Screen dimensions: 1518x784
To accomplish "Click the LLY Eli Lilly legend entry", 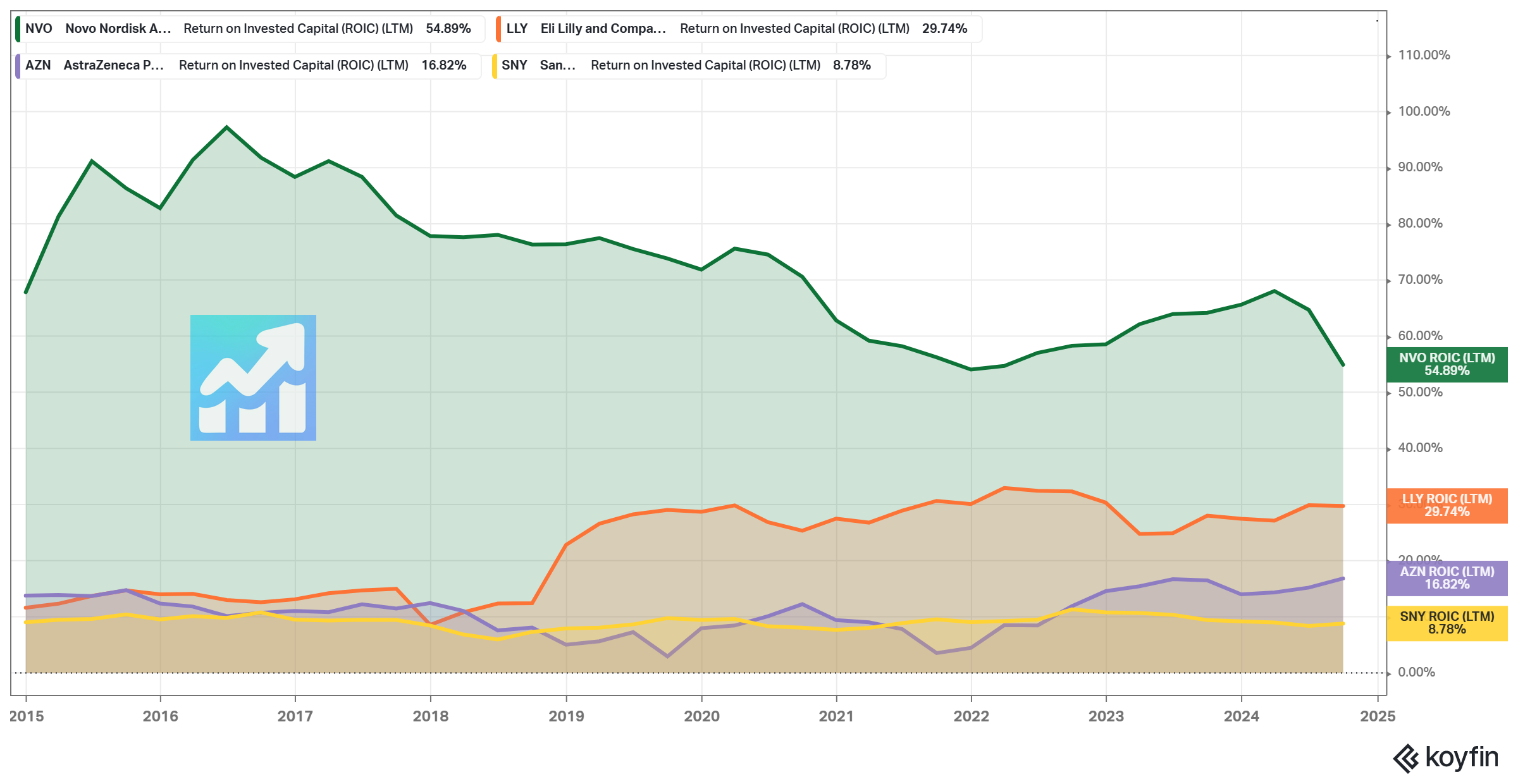I will [739, 29].
